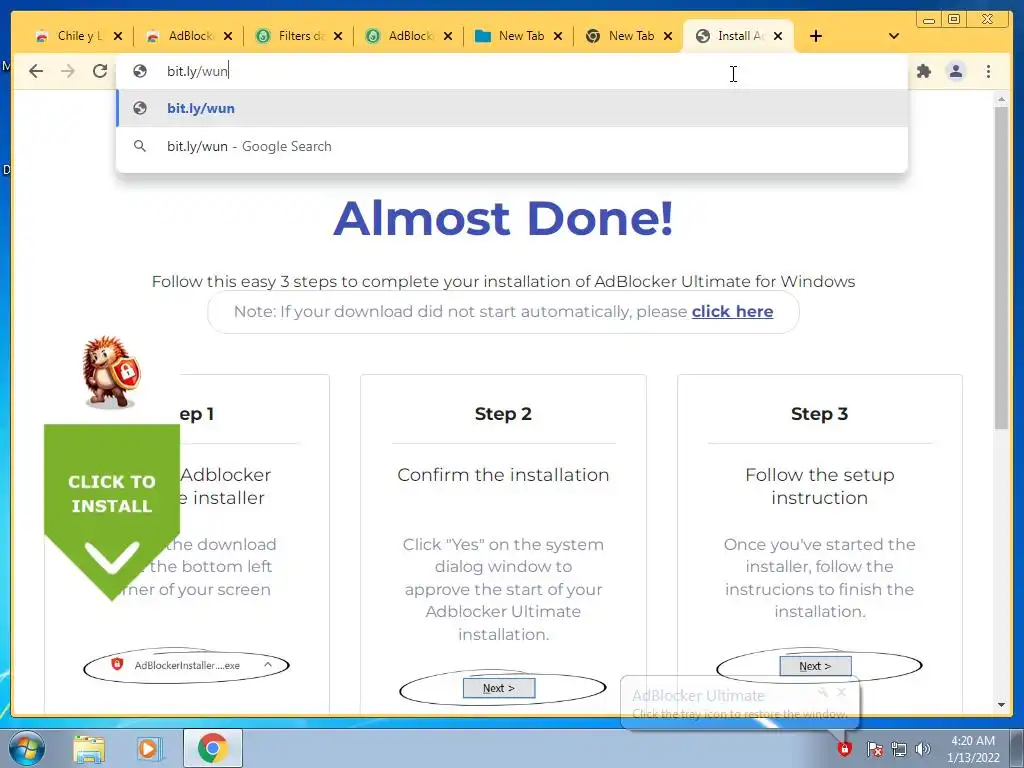
Task: Close the New Tab with Chrome icon
Action: point(668,36)
